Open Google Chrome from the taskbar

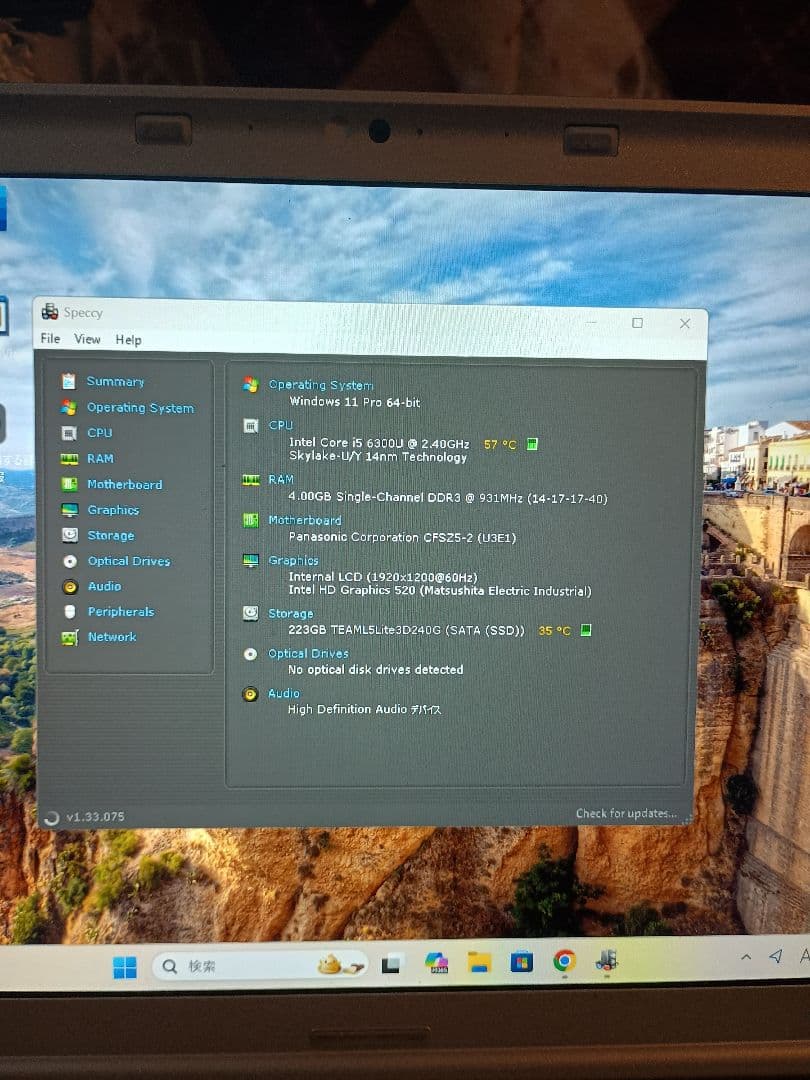click(x=564, y=962)
